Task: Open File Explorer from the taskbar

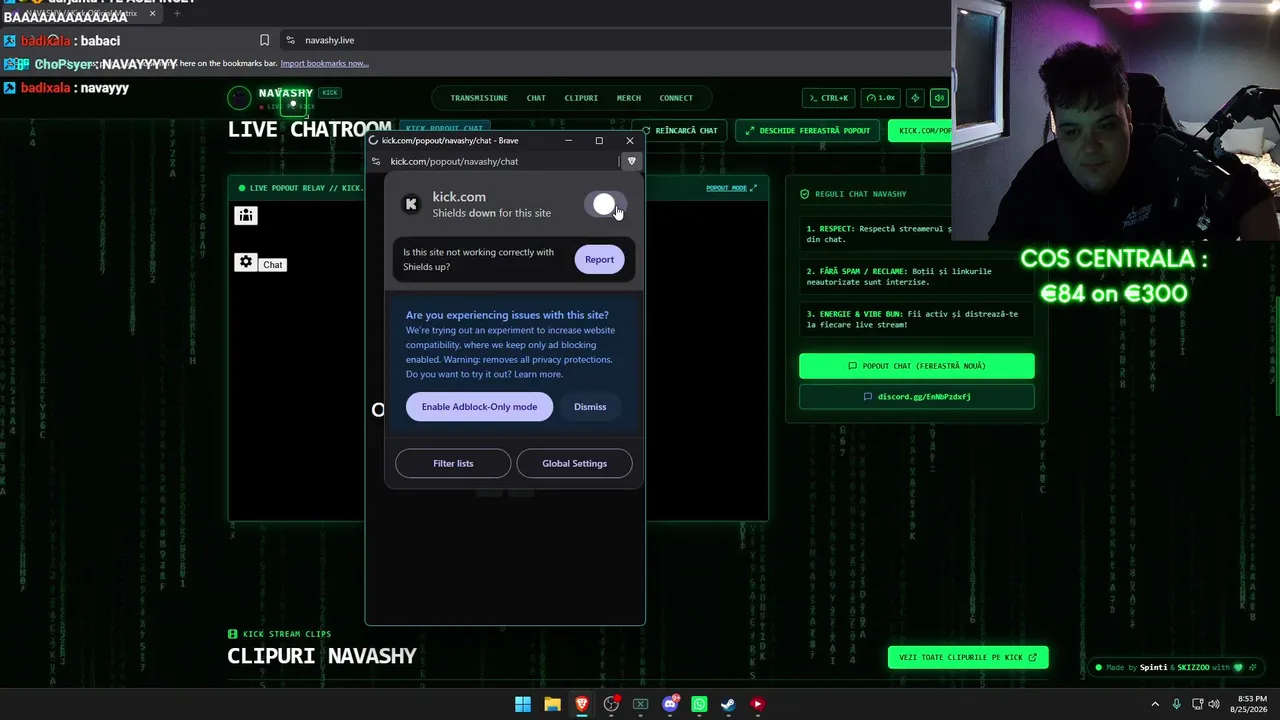Action: (x=552, y=704)
